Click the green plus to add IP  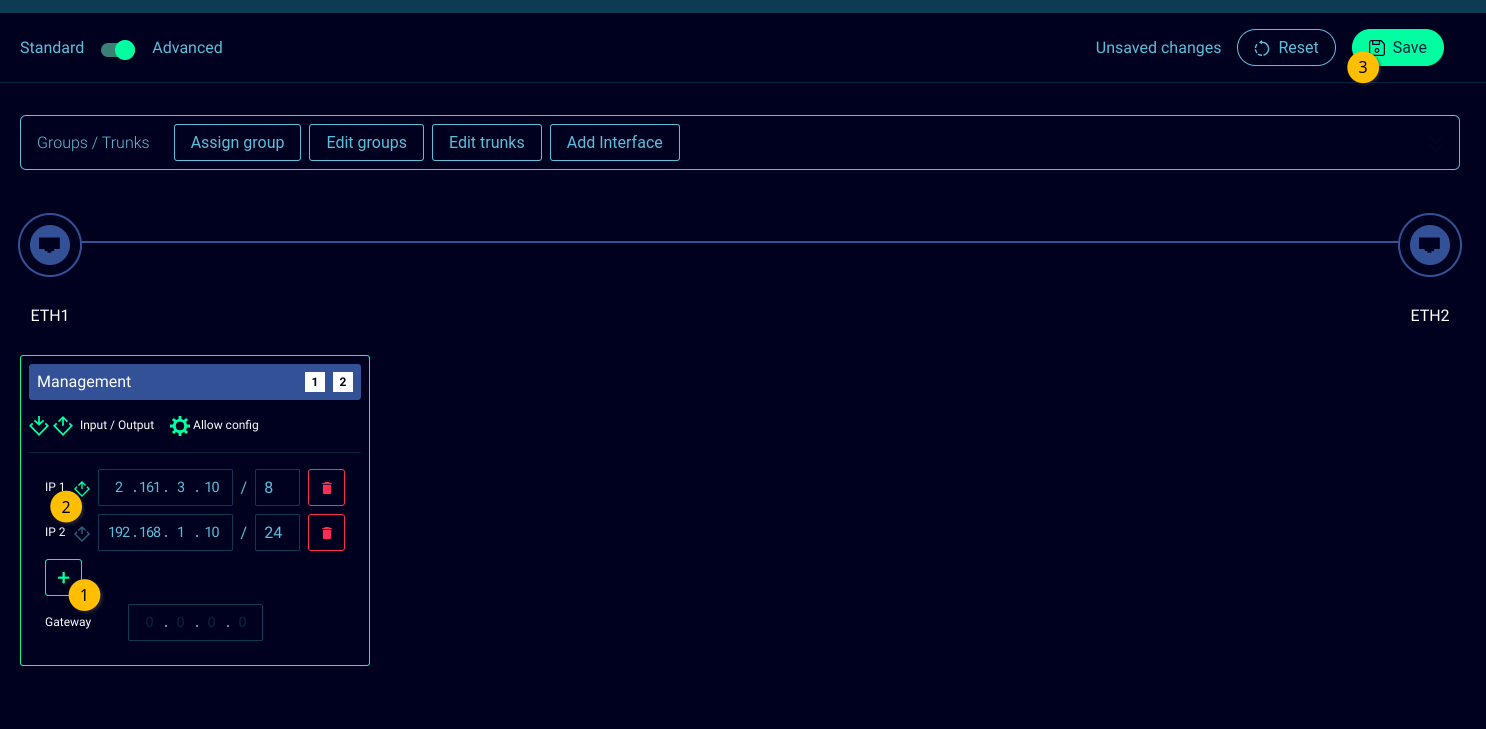(63, 577)
